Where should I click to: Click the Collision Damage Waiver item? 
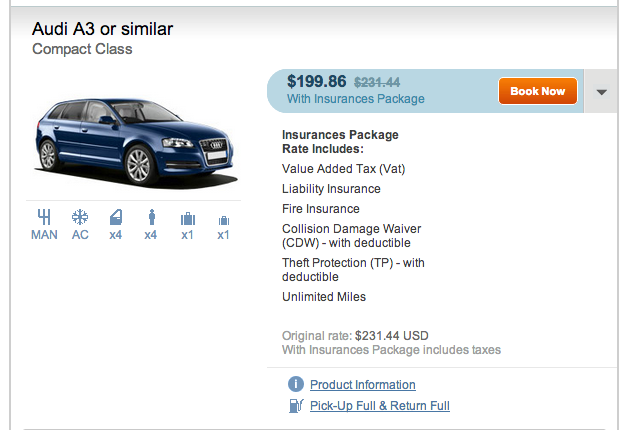click(351, 235)
